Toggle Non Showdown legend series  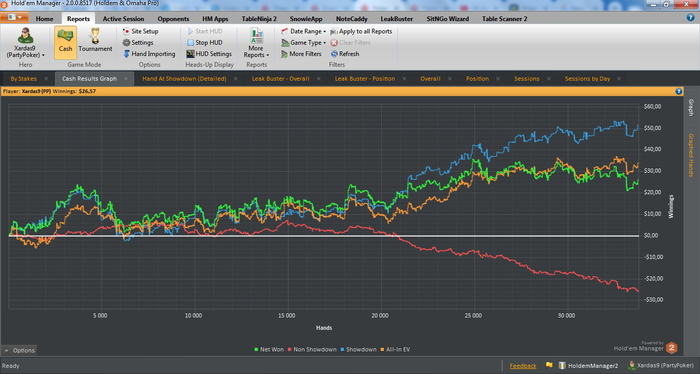tap(312, 349)
